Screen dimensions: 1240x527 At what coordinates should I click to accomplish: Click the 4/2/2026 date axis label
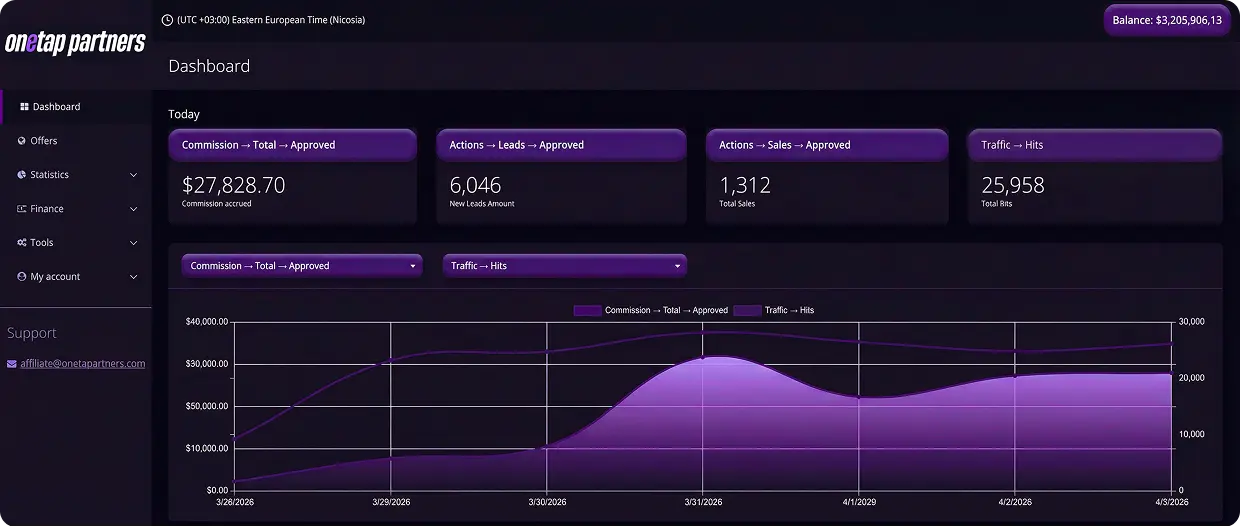pyautogui.click(x=1014, y=502)
